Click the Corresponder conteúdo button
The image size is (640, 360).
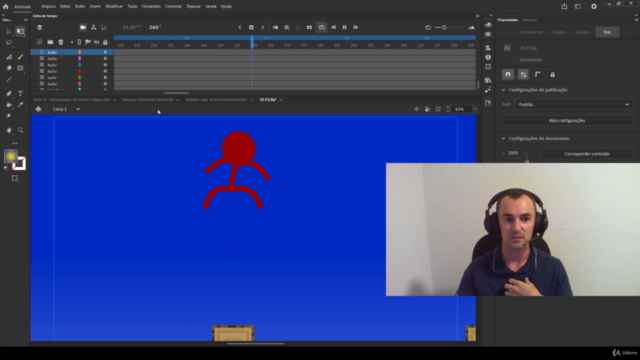click(x=587, y=154)
